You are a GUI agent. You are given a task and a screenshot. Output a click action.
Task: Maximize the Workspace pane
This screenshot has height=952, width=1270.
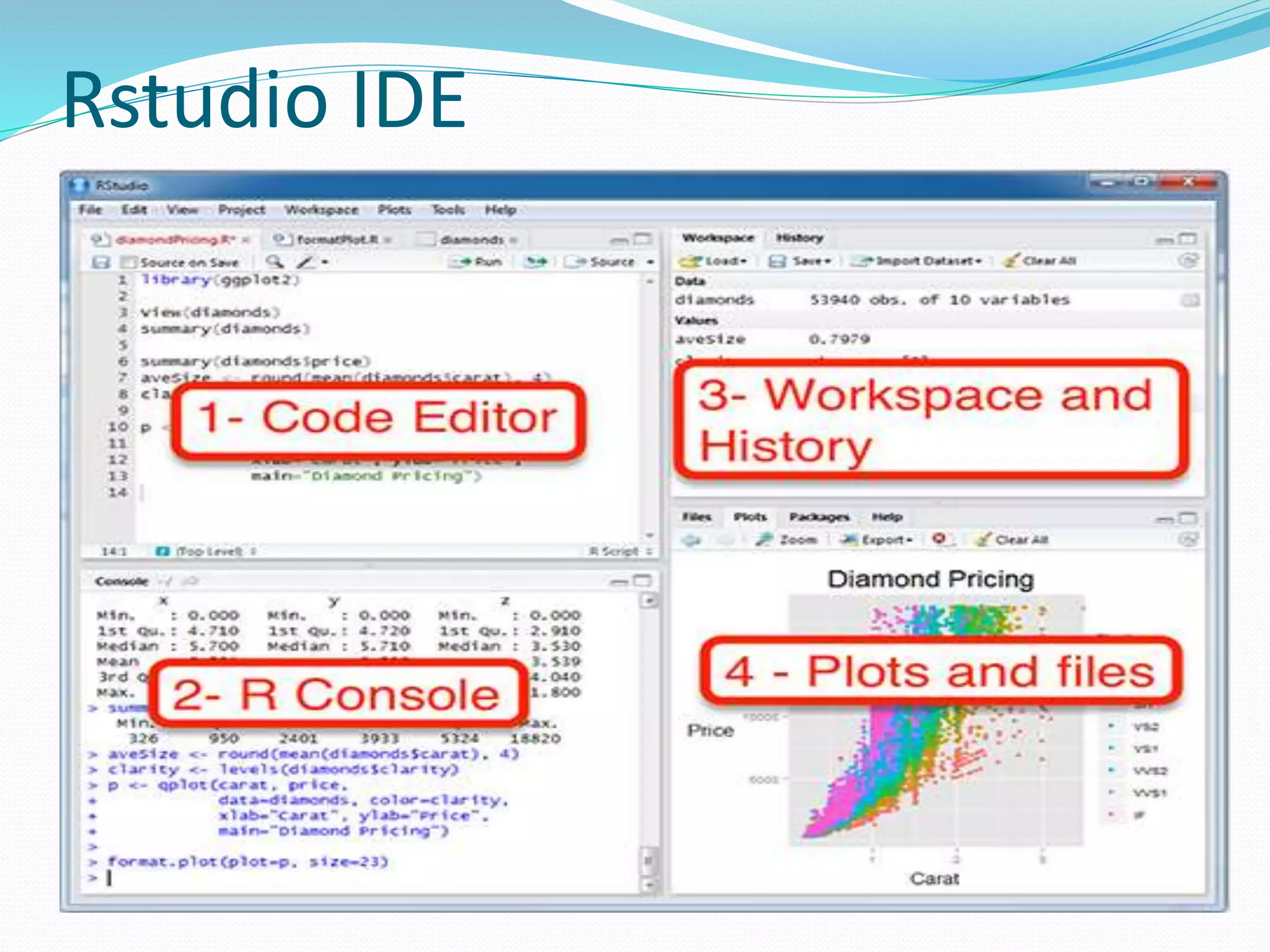pos(1187,238)
